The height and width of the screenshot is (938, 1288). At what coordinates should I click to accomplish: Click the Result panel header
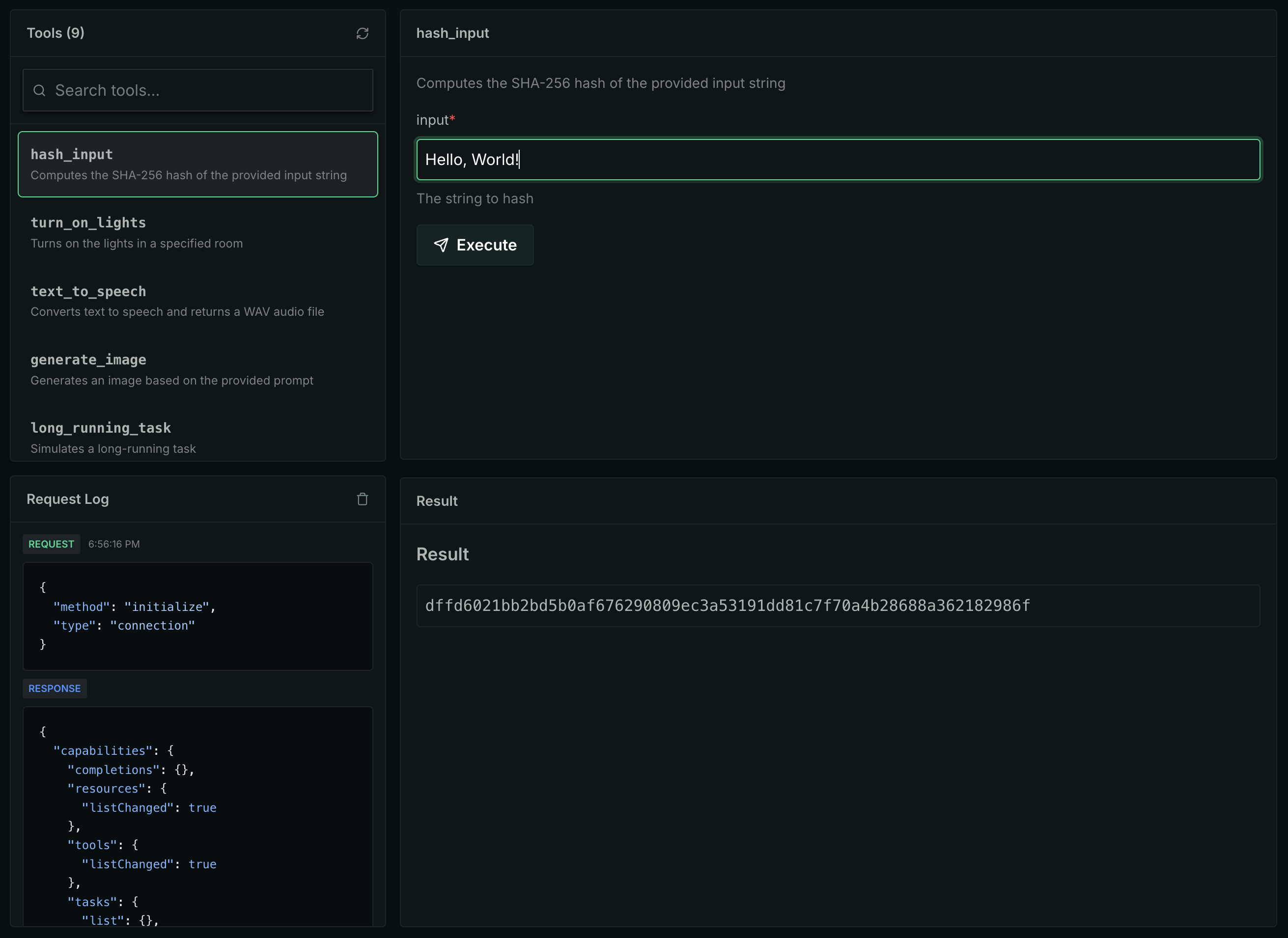pos(437,501)
